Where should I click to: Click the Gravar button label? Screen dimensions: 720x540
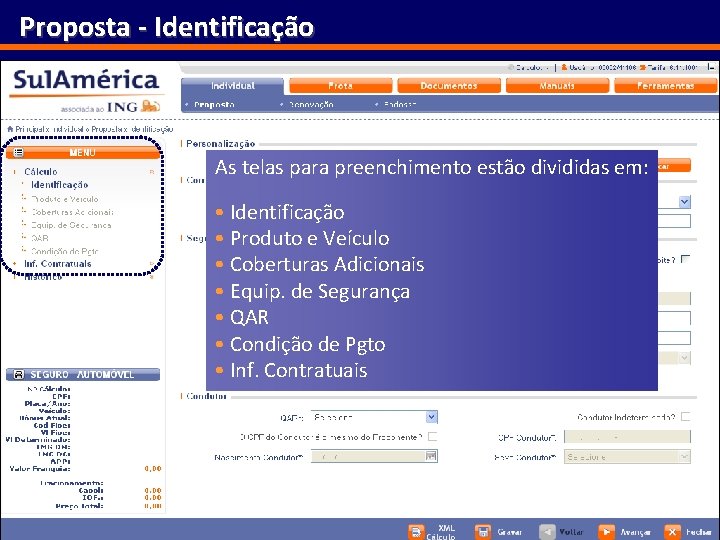510,532
